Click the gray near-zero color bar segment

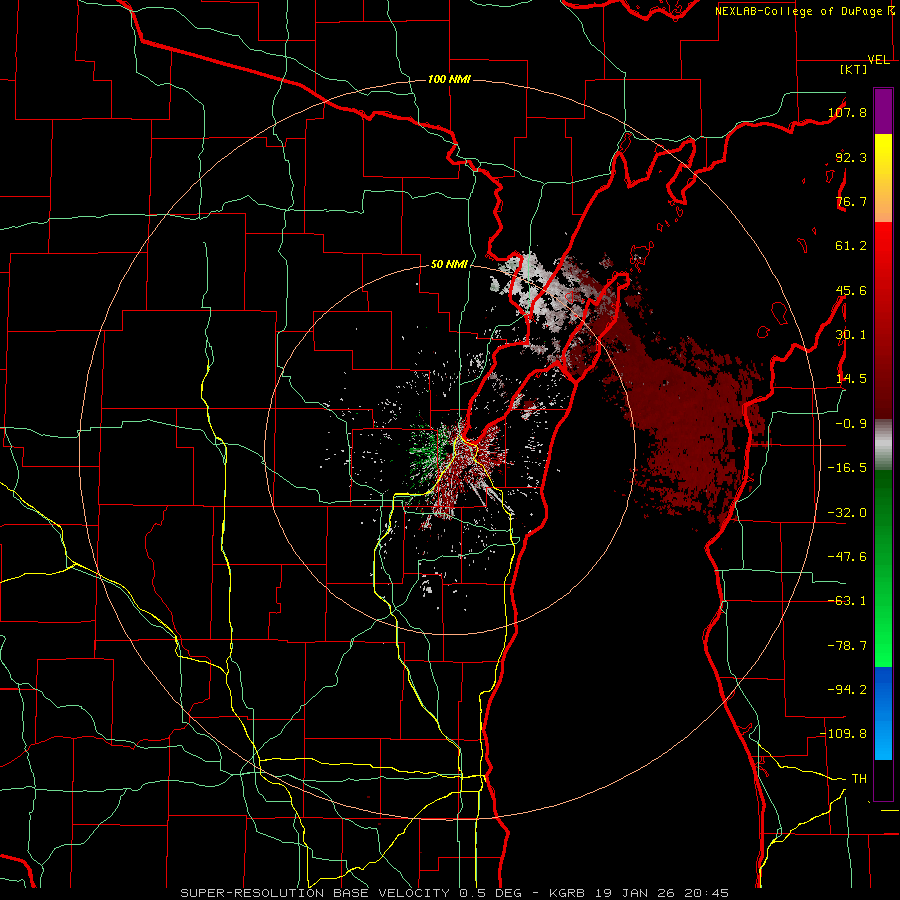883,444
